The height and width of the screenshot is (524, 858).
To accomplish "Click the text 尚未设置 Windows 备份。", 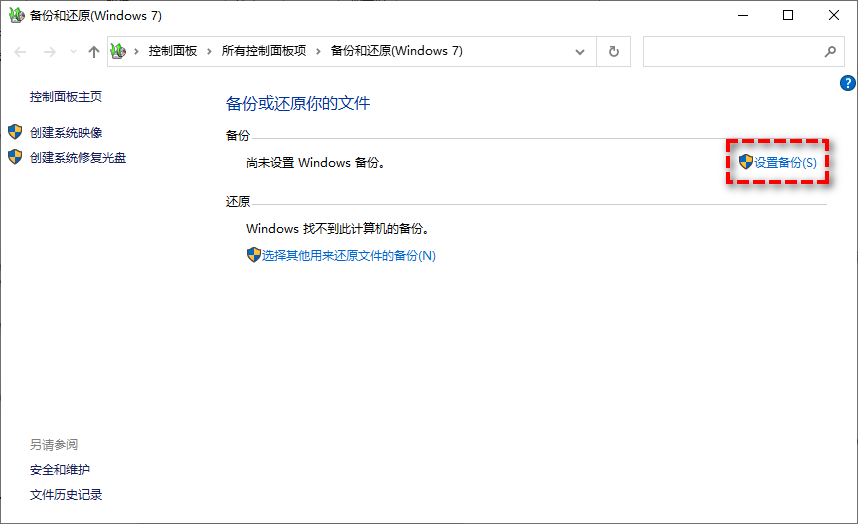I will click(x=316, y=162).
